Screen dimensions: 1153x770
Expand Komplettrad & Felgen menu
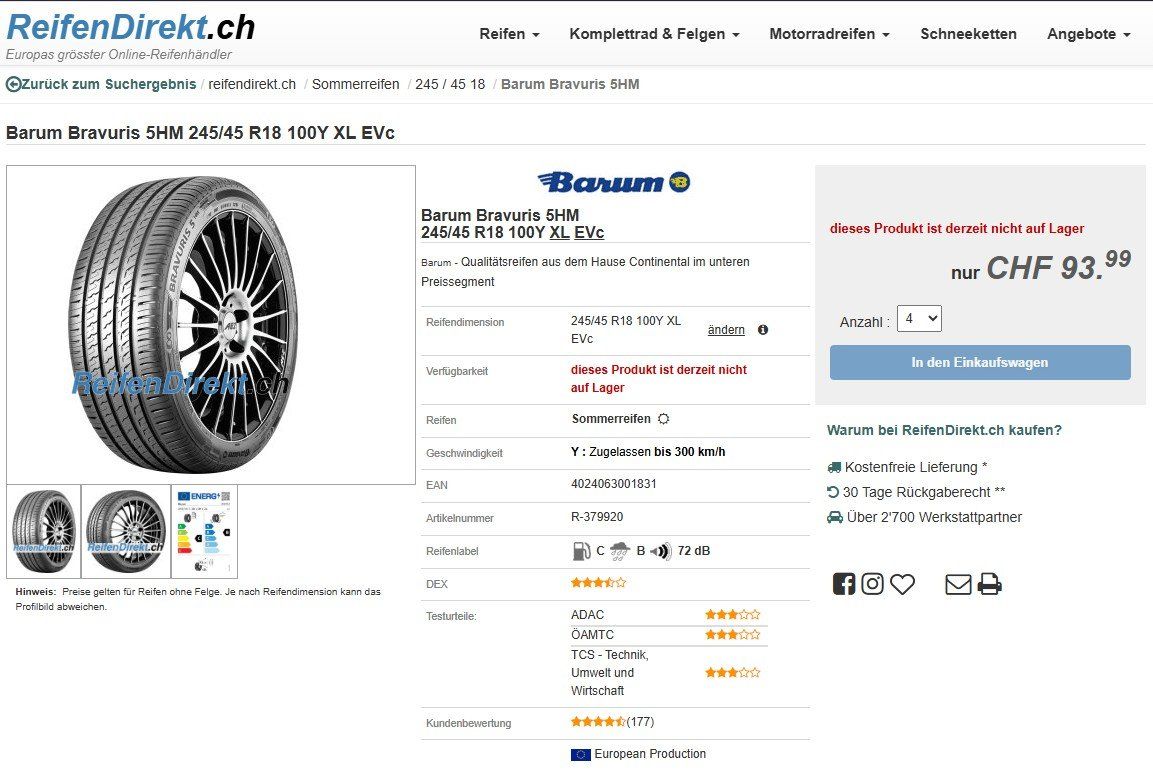[654, 34]
